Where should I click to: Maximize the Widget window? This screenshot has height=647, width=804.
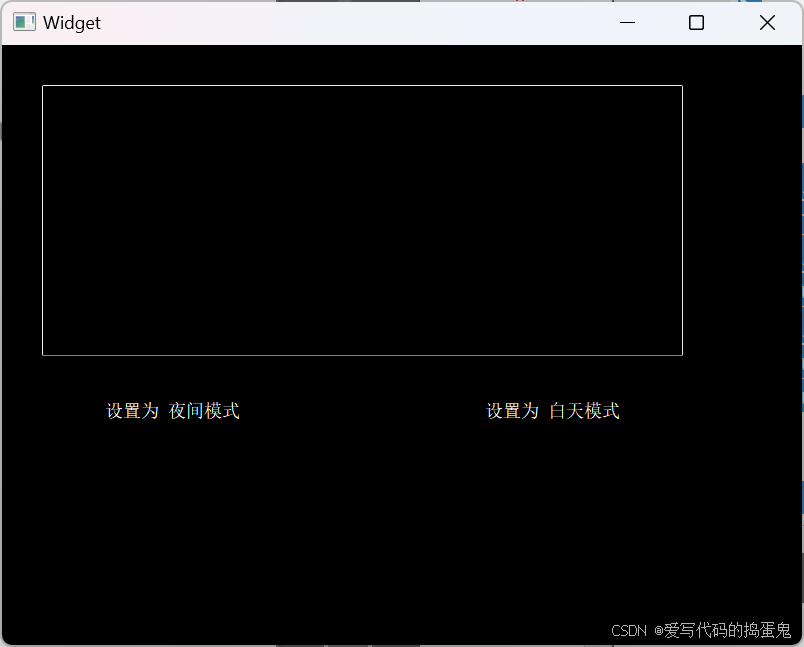coord(696,23)
